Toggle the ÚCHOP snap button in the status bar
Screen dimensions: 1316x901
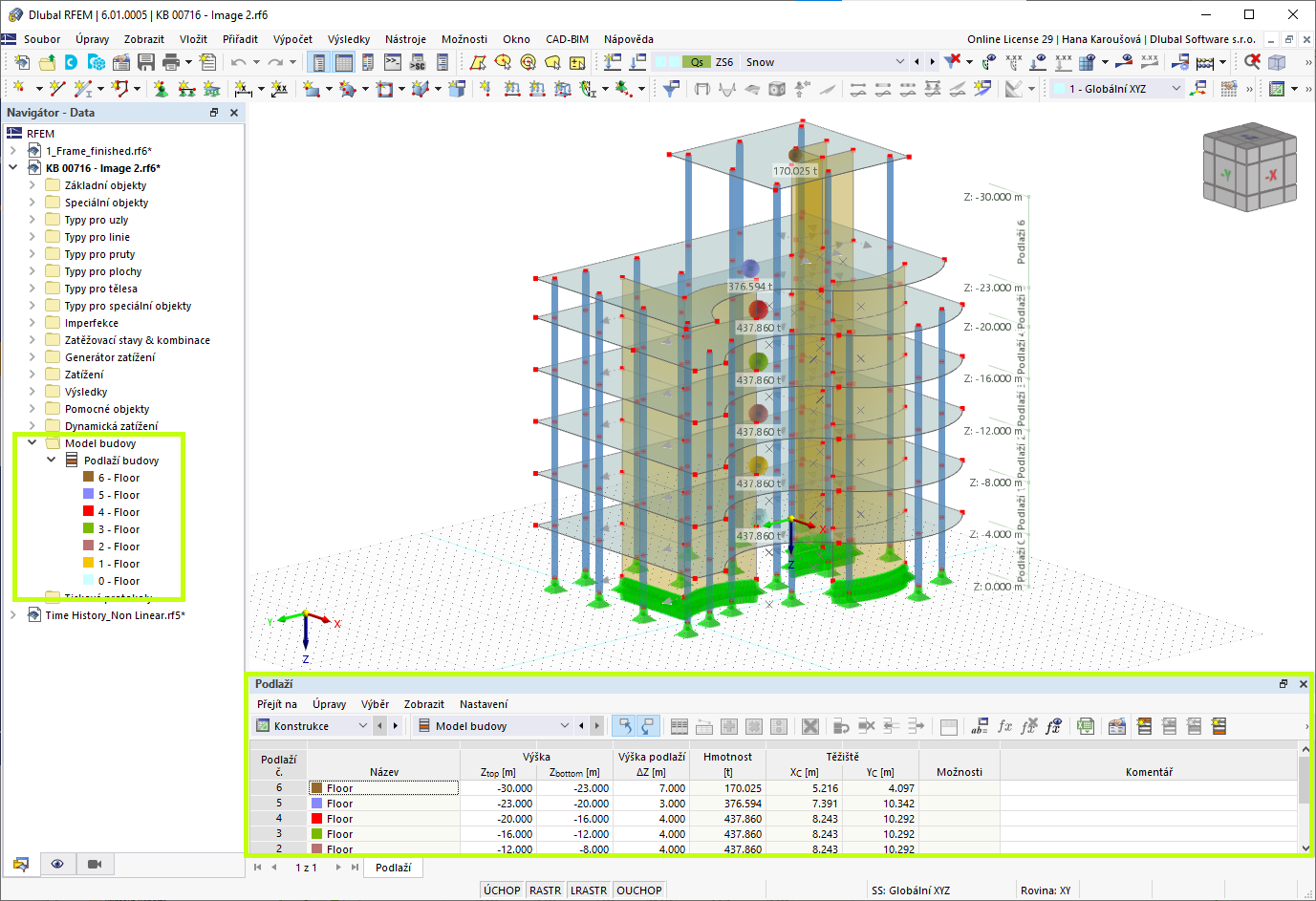click(502, 890)
